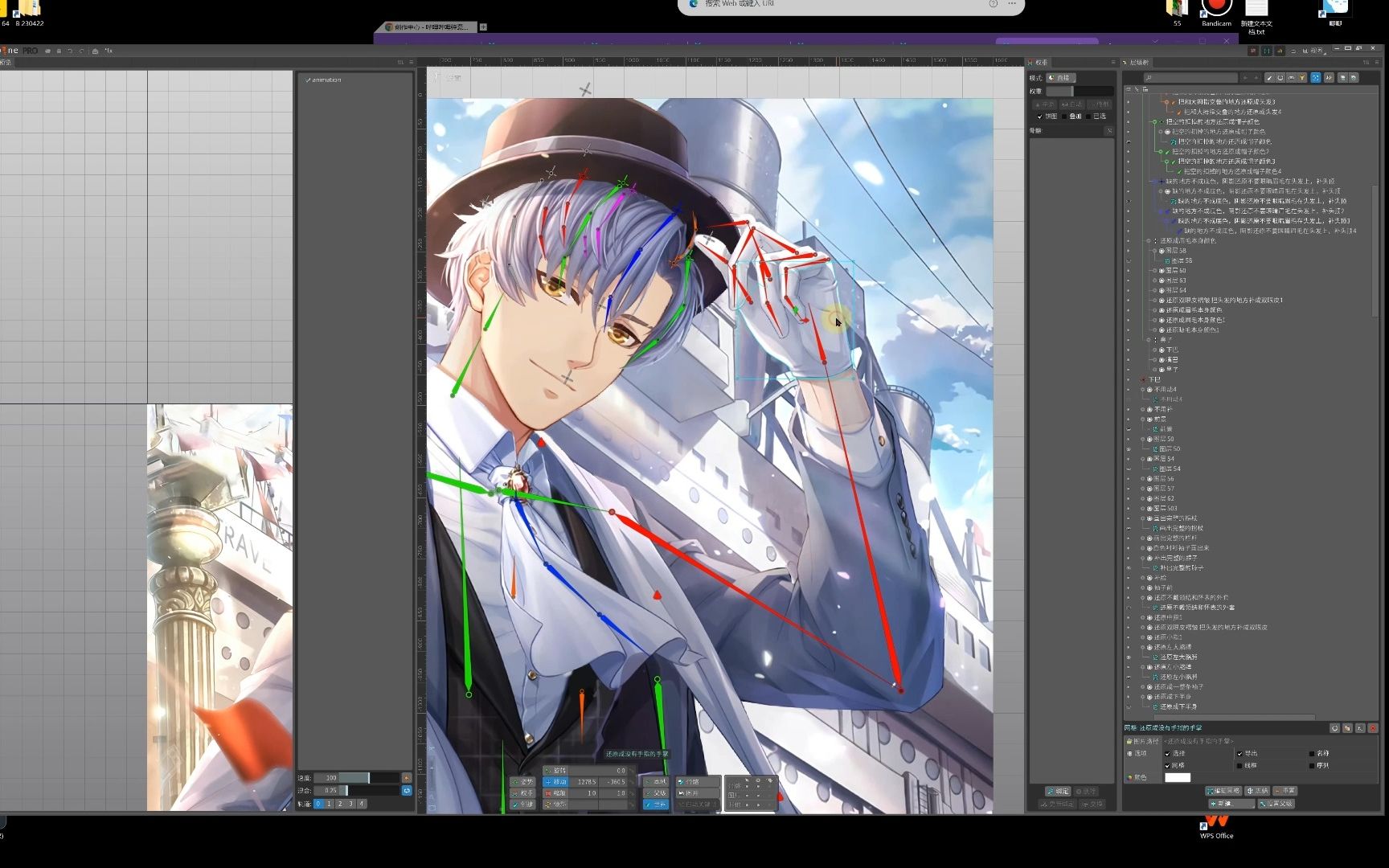The width and height of the screenshot is (1389, 868).
Task: Open WPS Office desktop shortcut
Action: pos(1216,825)
